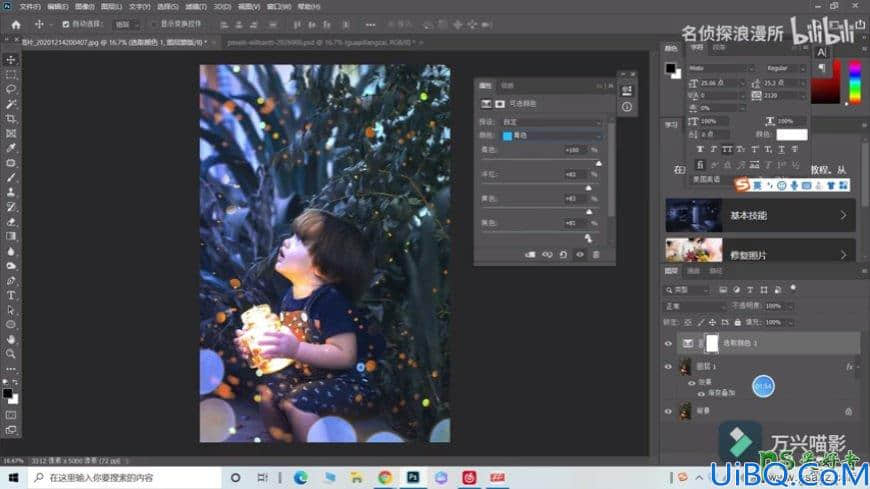Select the Pen tool
Screen dimensions: 870x489
tap(11, 281)
